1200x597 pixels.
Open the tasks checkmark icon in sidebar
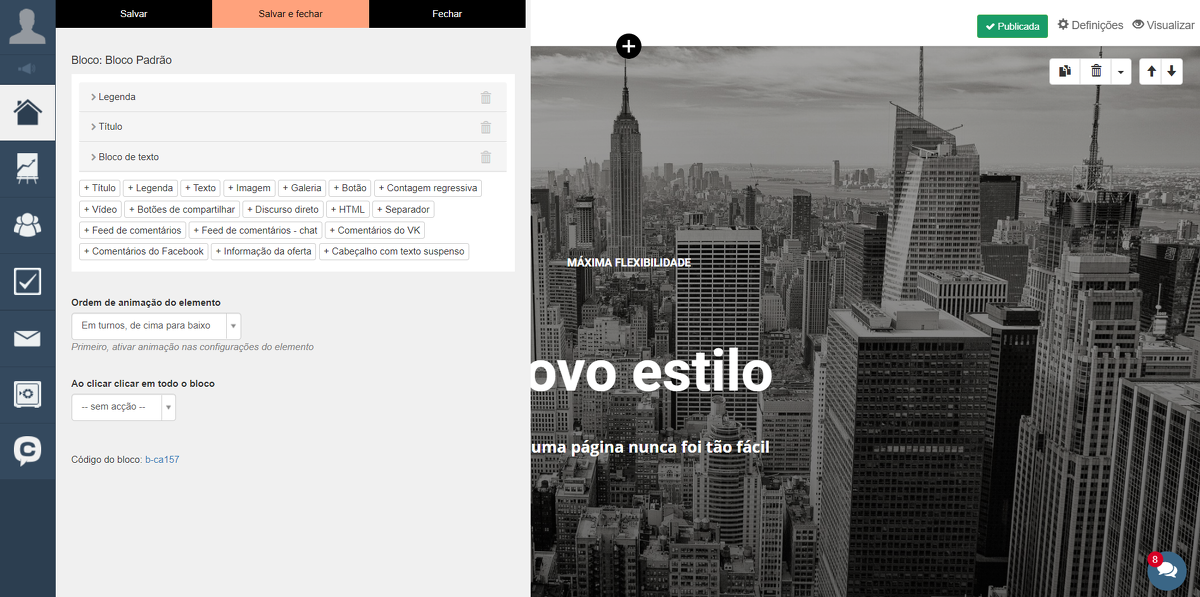point(27,282)
